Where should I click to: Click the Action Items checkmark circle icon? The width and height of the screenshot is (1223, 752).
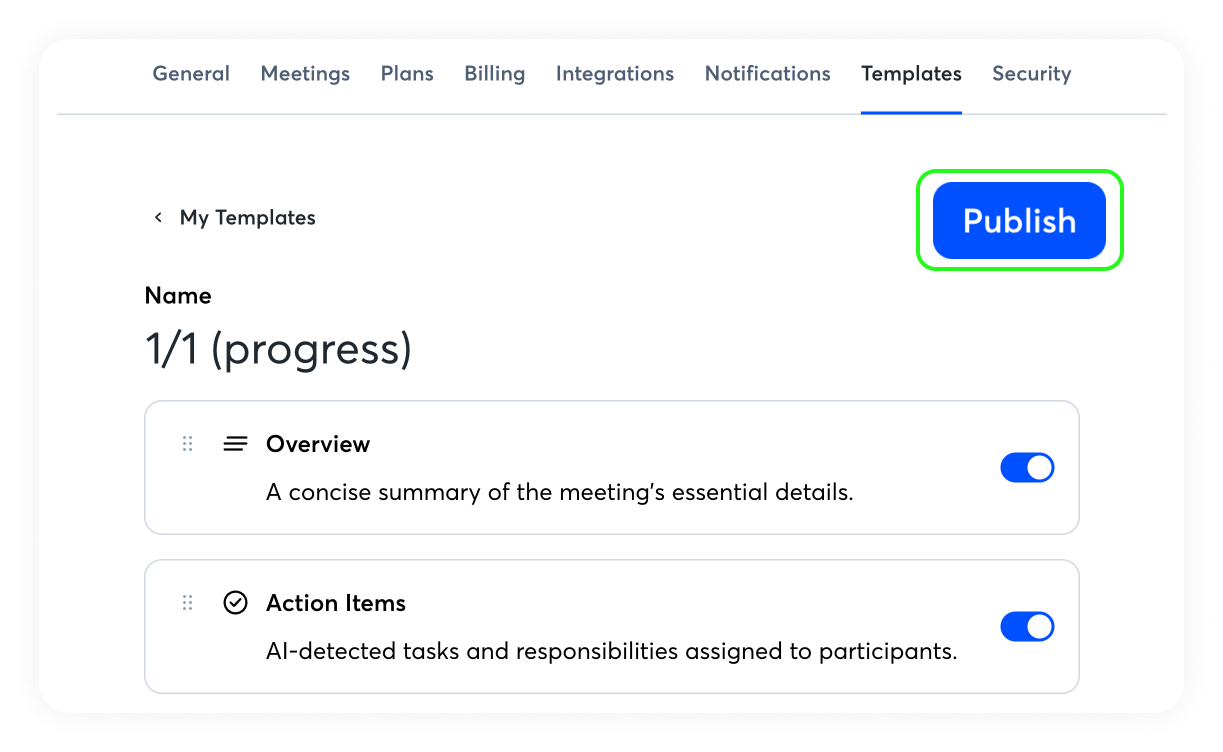coord(235,603)
